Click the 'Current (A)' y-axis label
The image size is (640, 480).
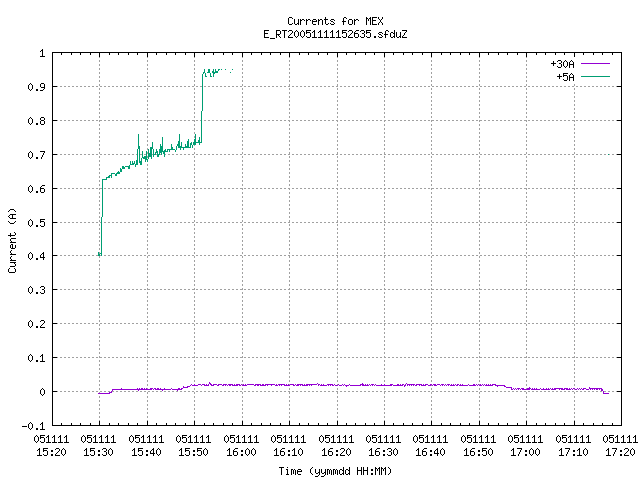pyautogui.click(x=12, y=240)
